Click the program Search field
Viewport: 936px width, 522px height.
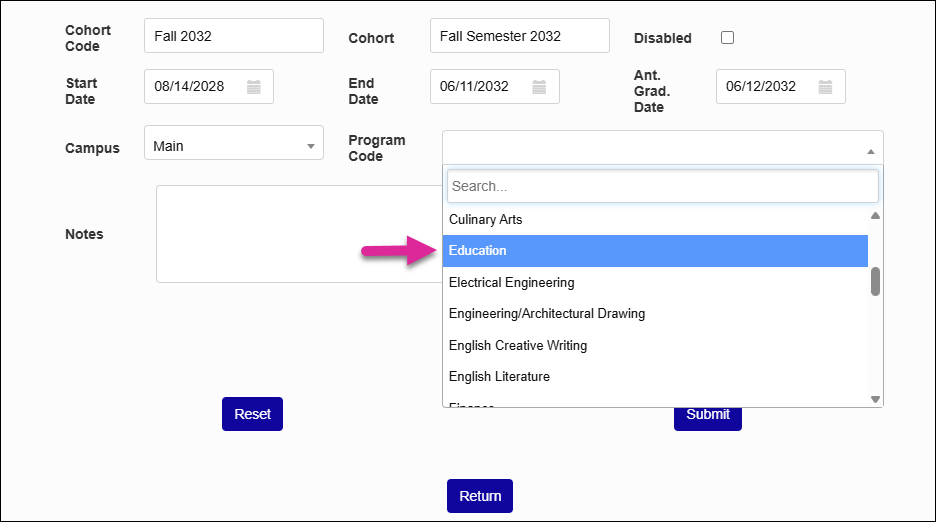pyautogui.click(x=663, y=186)
